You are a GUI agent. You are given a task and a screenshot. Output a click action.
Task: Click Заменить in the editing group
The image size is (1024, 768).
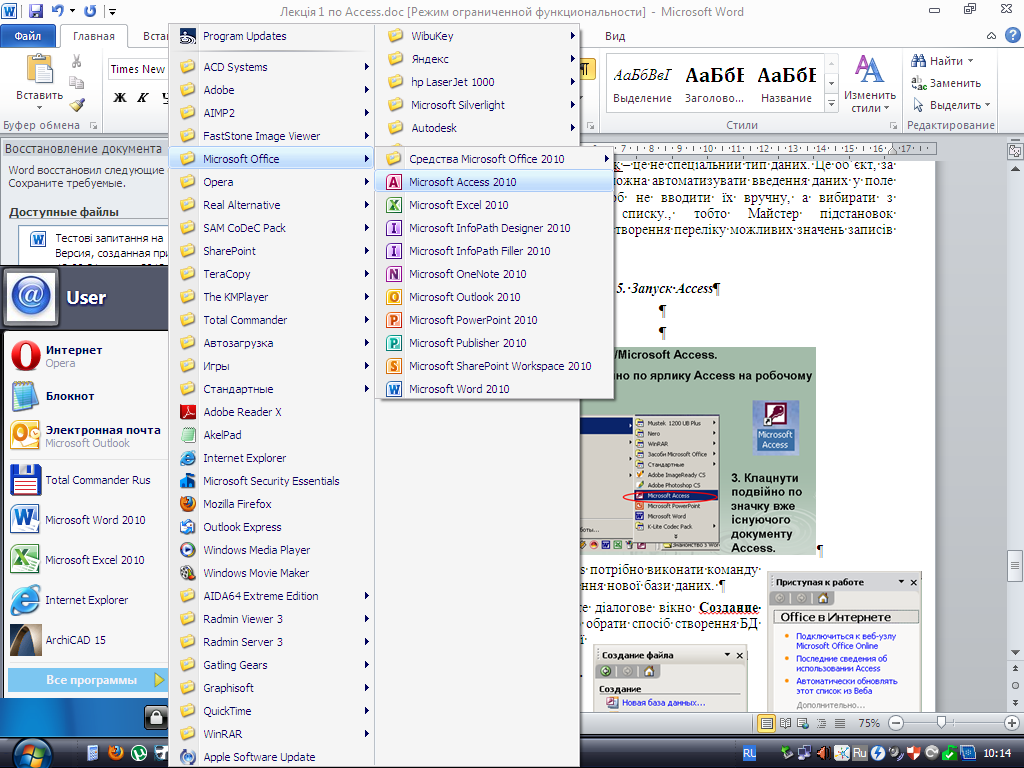click(x=946, y=83)
